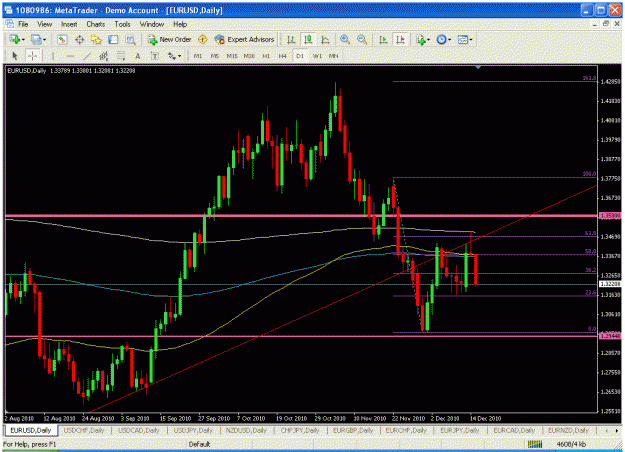This screenshot has width=625, height=452.
Task: Click the Templates icon
Action: [462, 39]
